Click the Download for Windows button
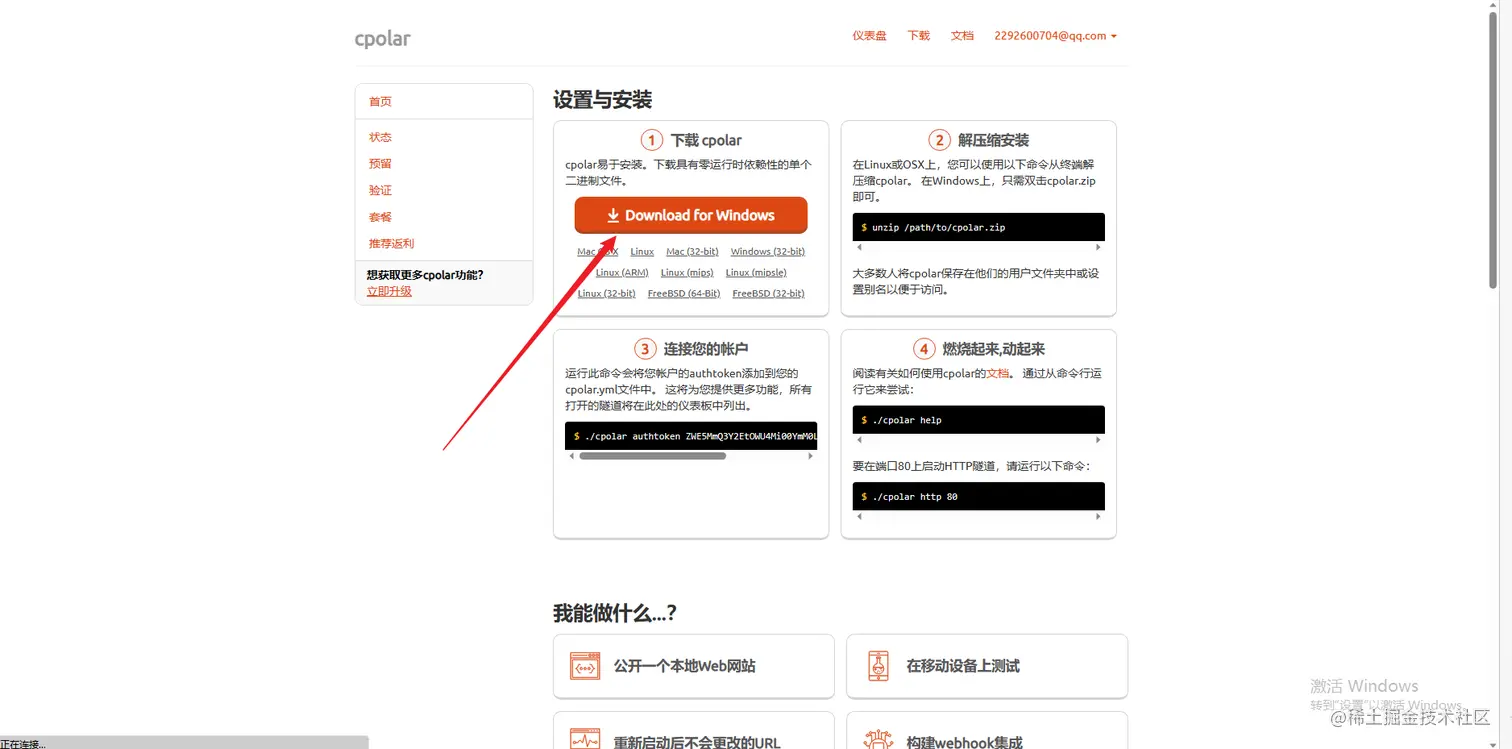Image resolution: width=1512 pixels, height=749 pixels. 691,215
